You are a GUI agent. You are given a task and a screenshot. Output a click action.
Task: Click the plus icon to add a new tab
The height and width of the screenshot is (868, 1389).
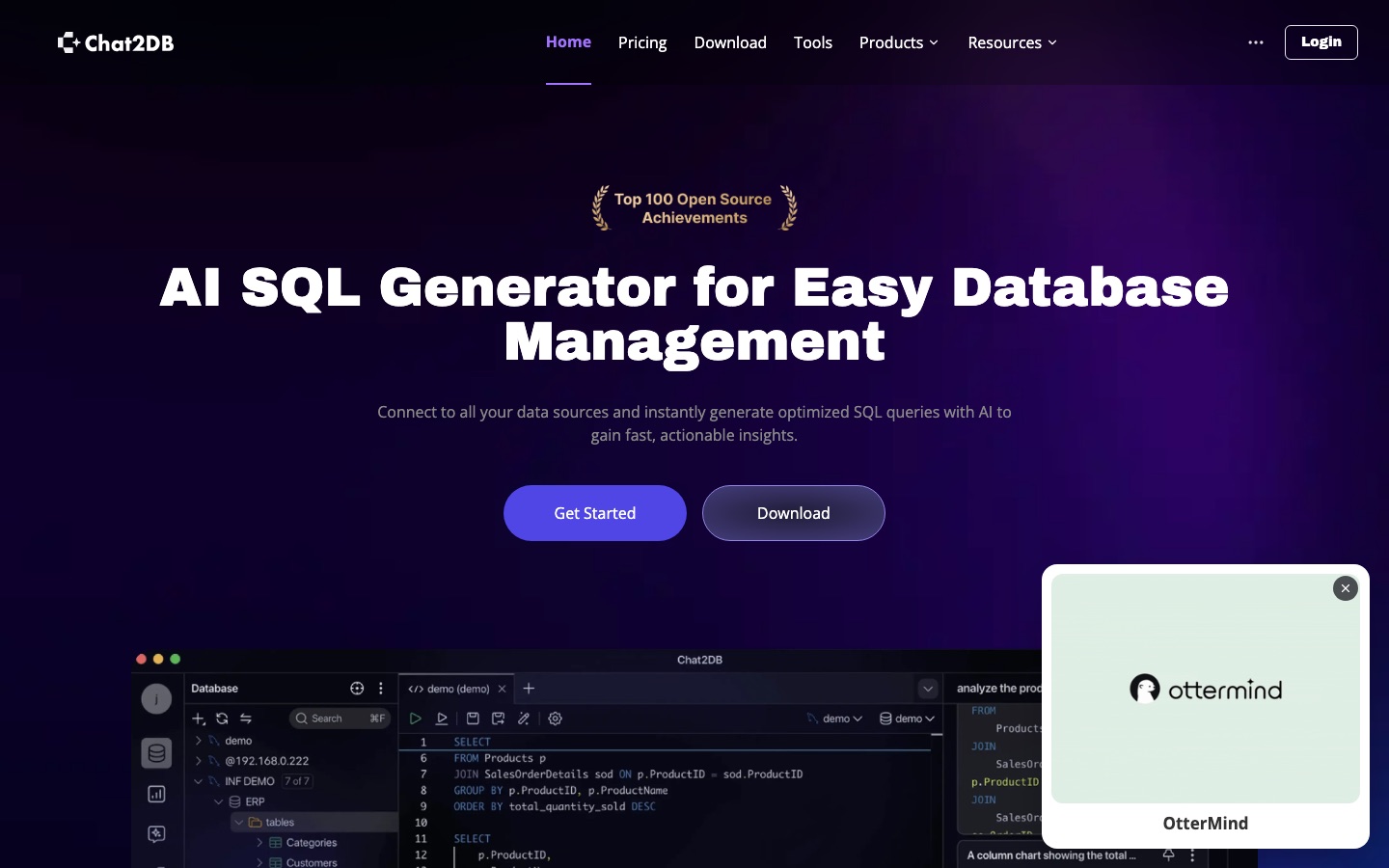pyautogui.click(x=529, y=689)
